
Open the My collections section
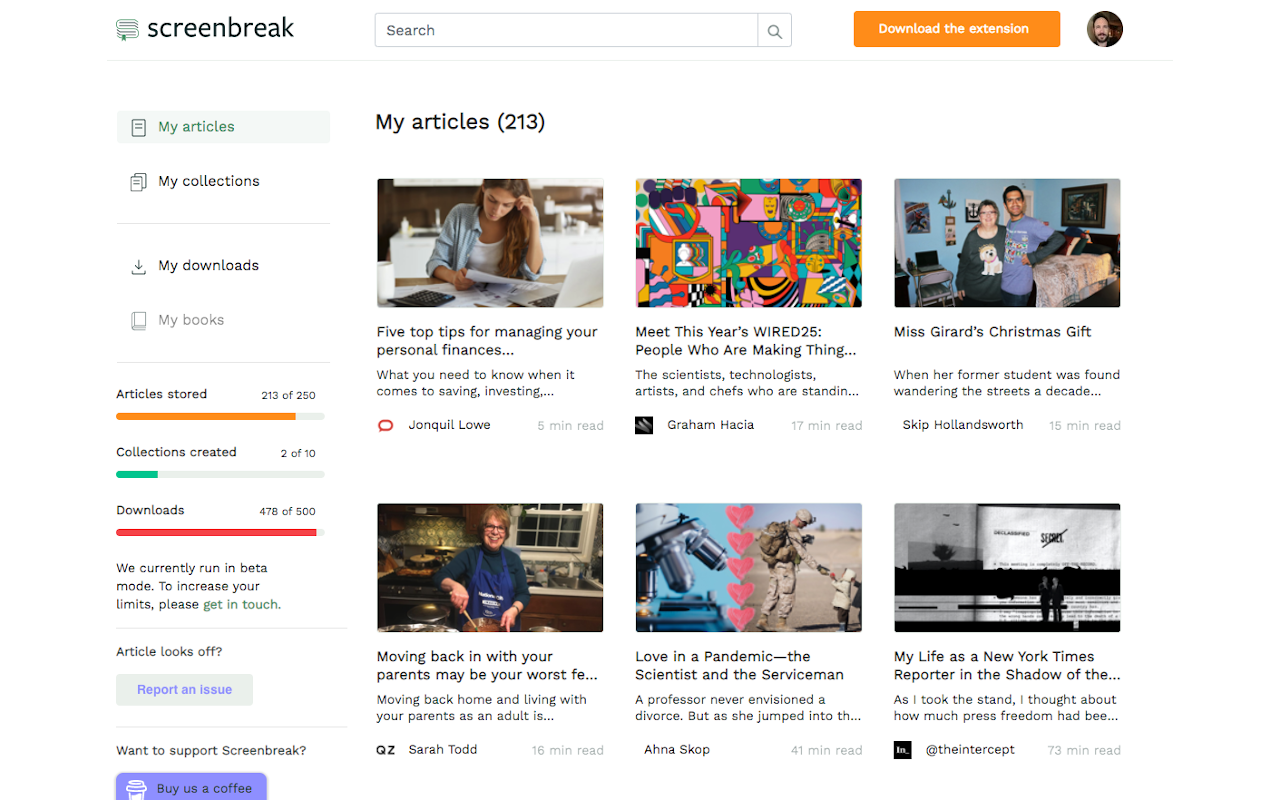(x=208, y=181)
